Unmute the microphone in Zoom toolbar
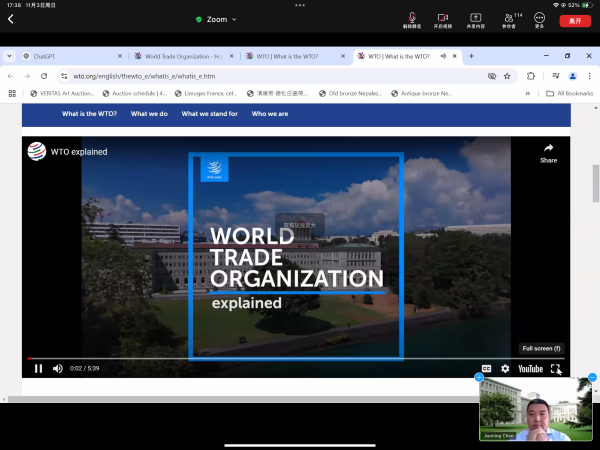This screenshot has width=600, height=450. coord(410,17)
